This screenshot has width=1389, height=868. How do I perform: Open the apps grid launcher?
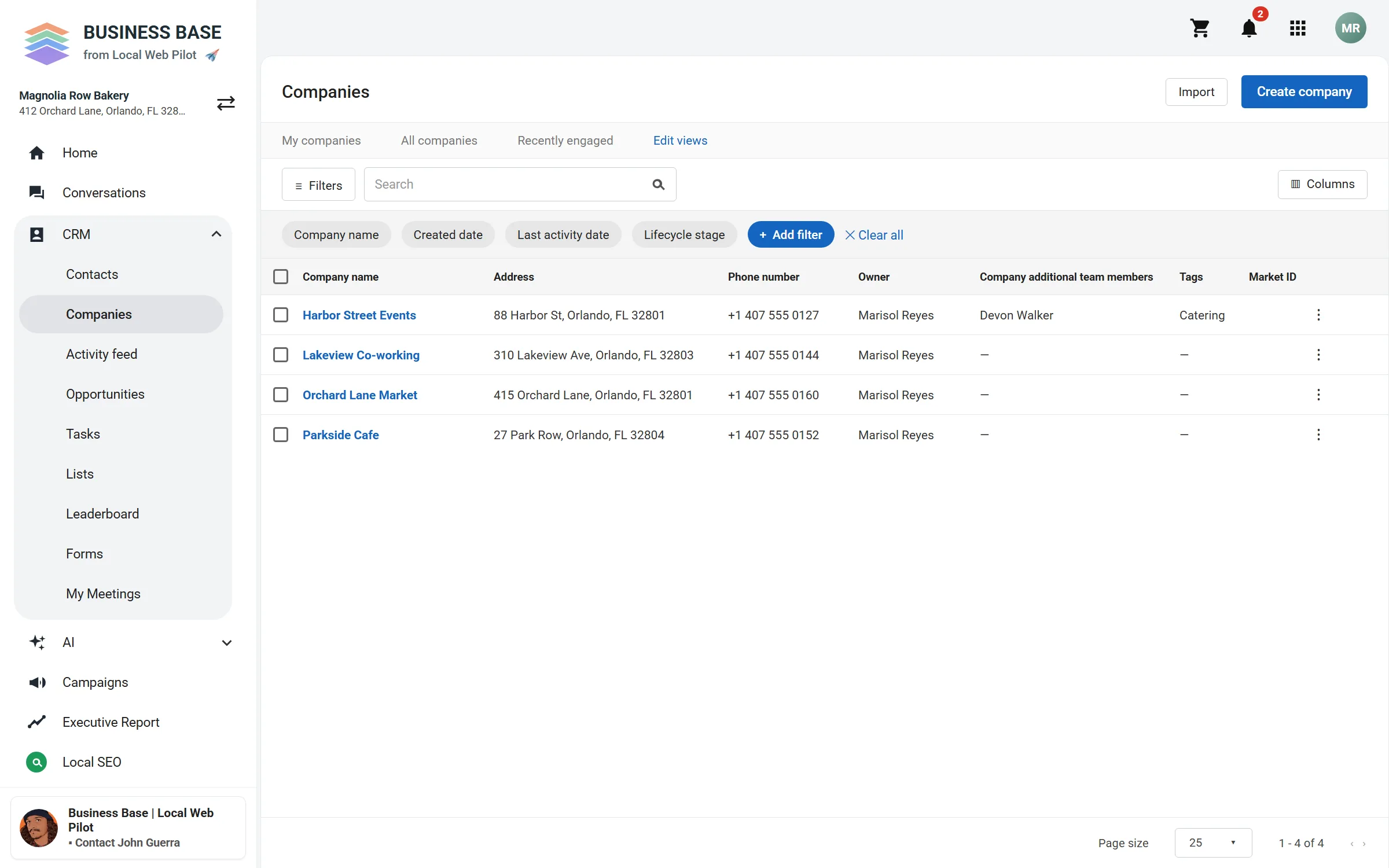tap(1298, 28)
